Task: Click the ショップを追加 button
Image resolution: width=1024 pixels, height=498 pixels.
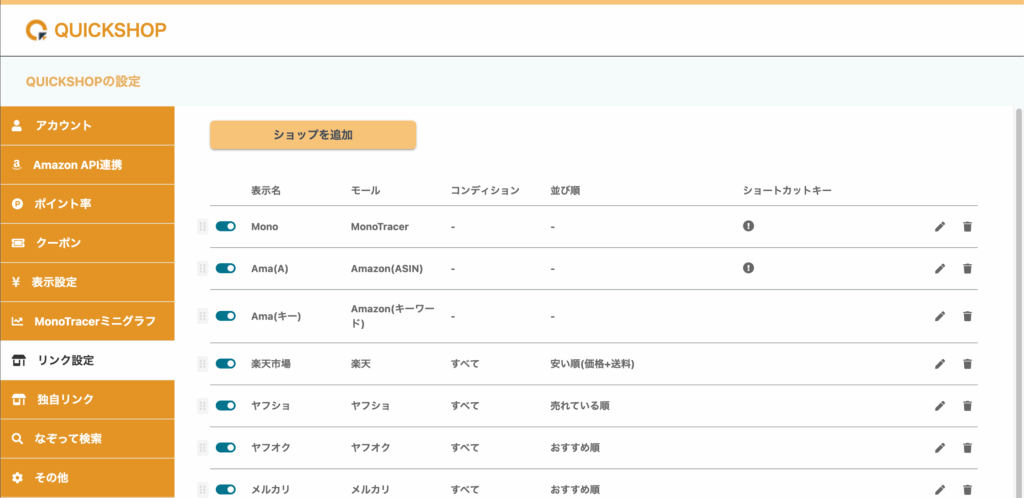Action: [x=313, y=135]
